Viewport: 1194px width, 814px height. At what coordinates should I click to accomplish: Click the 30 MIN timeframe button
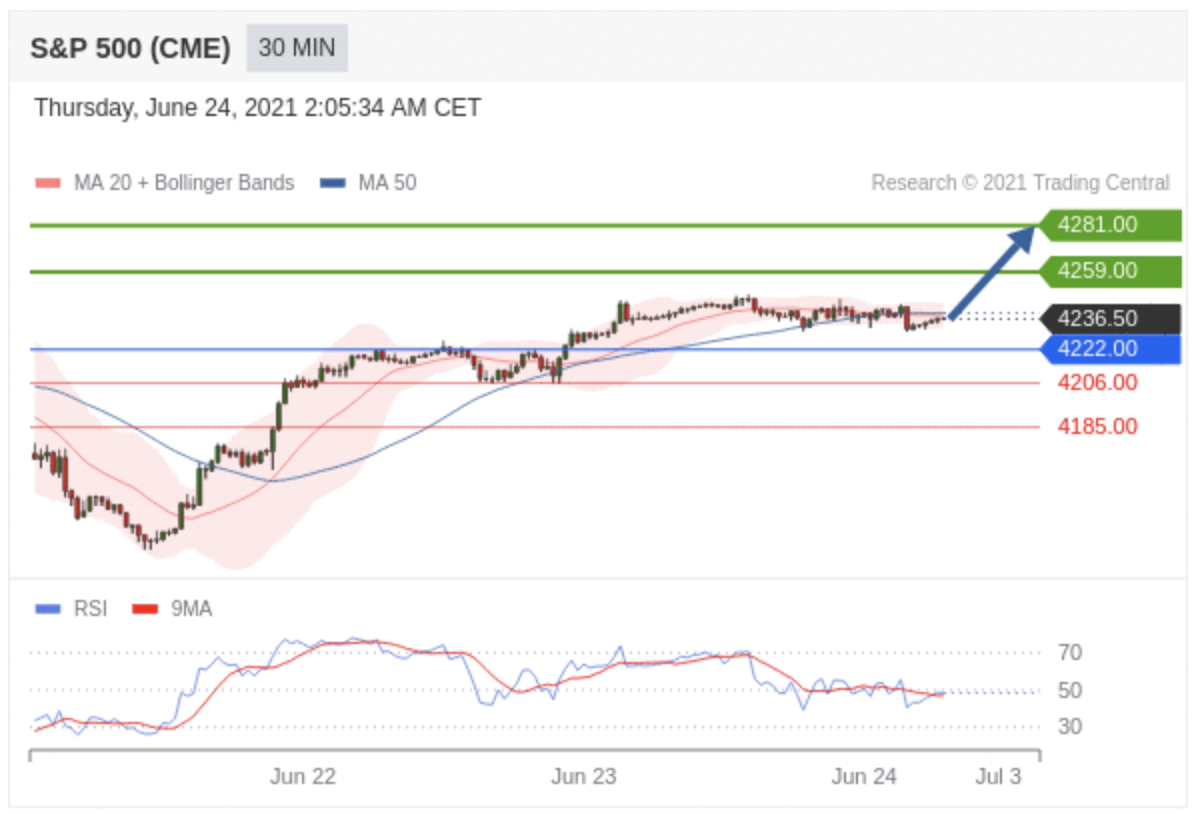pos(297,48)
